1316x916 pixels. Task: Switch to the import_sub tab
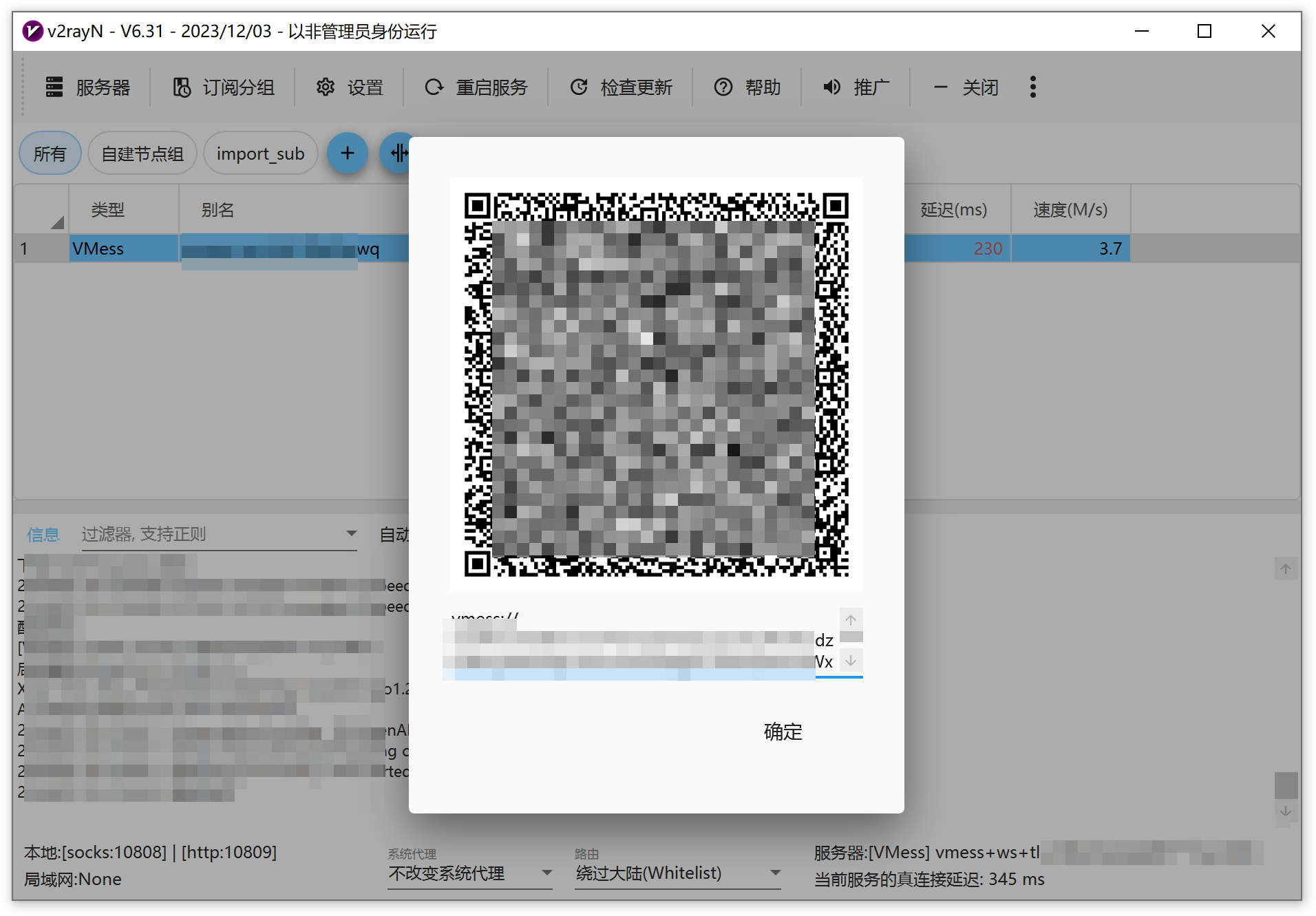(260, 153)
